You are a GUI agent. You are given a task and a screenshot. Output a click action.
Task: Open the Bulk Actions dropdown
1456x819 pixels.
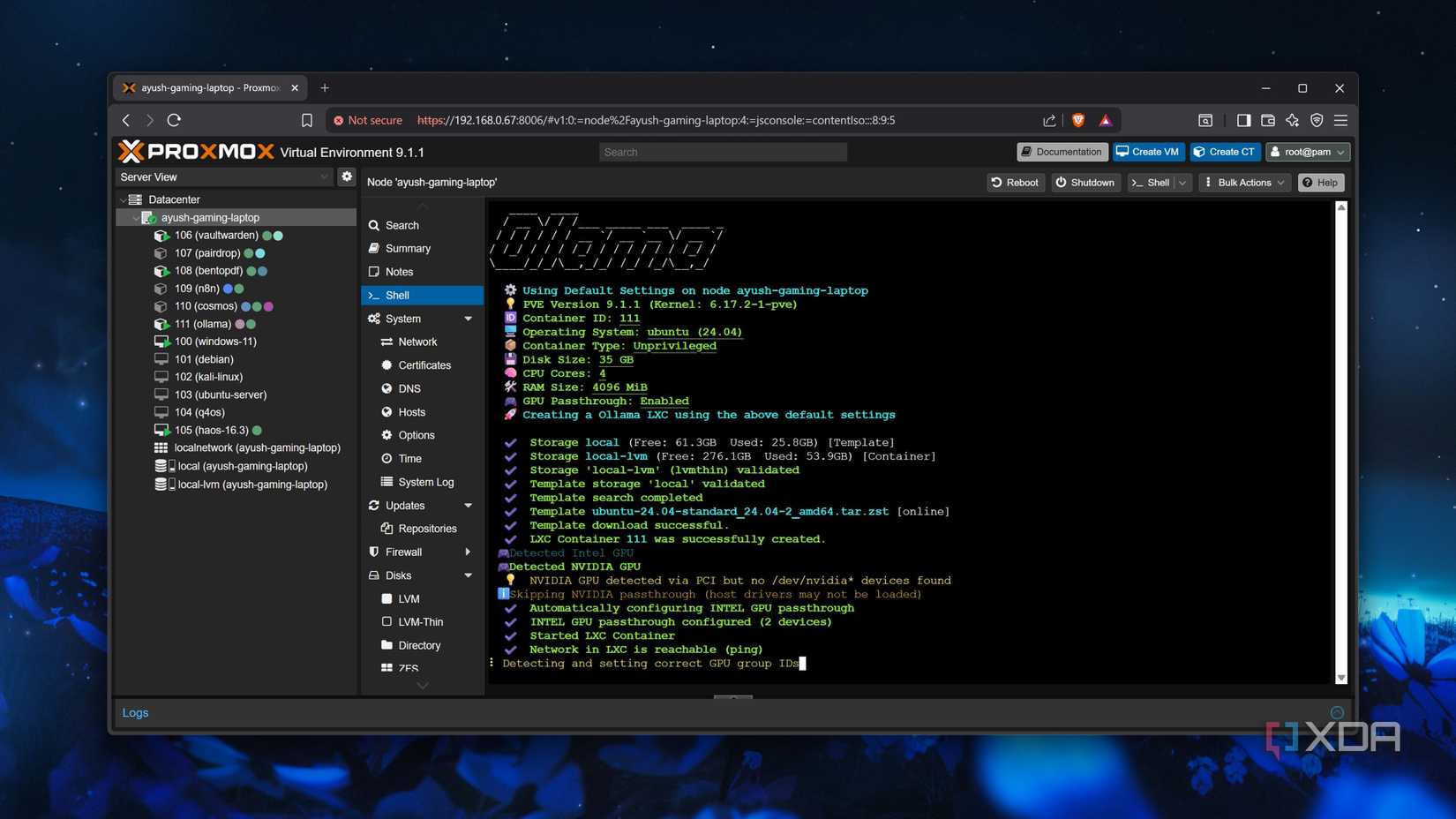point(1245,183)
